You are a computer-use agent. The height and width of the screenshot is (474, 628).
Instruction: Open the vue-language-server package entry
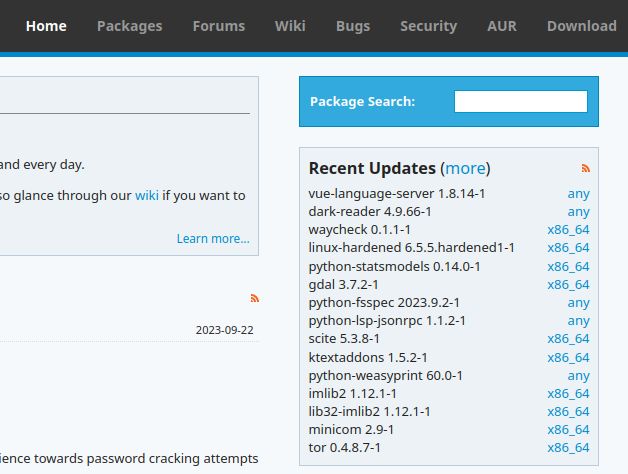(397, 193)
